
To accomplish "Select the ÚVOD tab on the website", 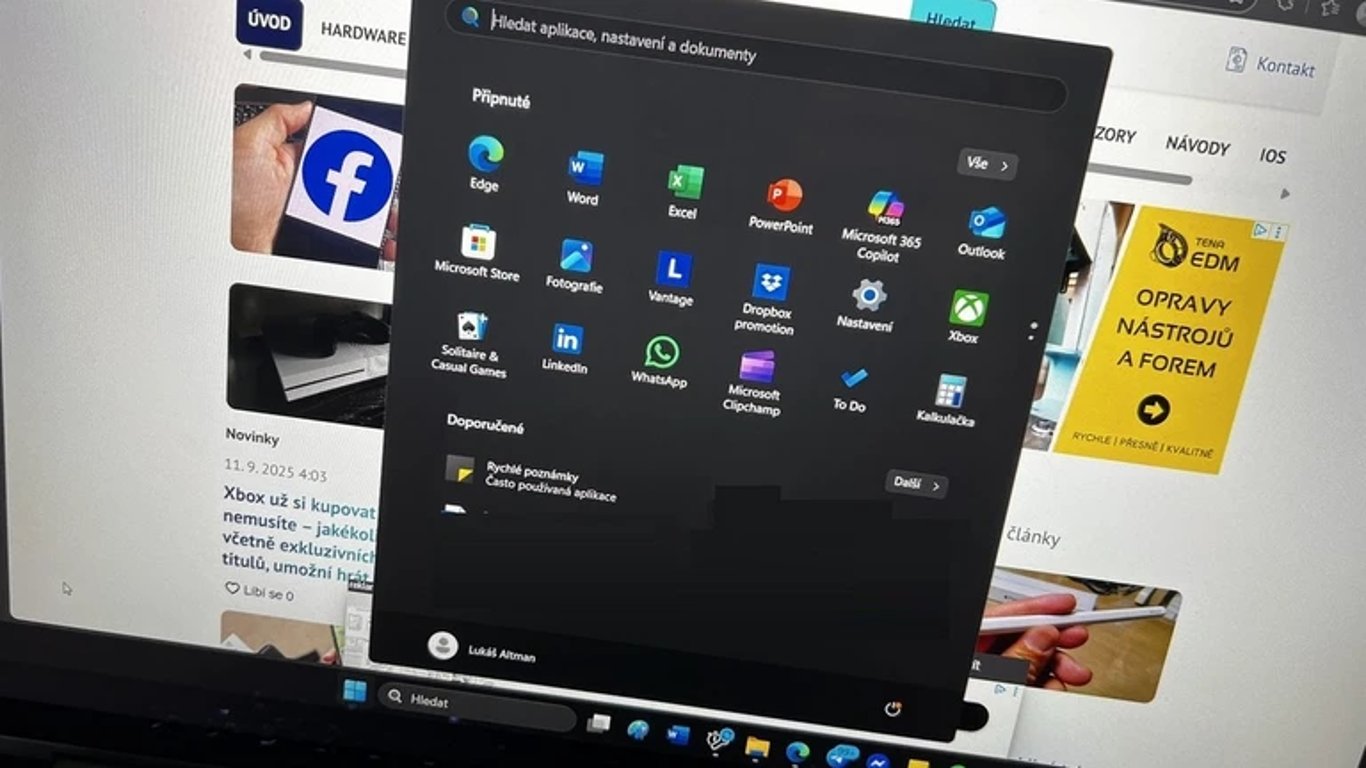I will point(270,23).
